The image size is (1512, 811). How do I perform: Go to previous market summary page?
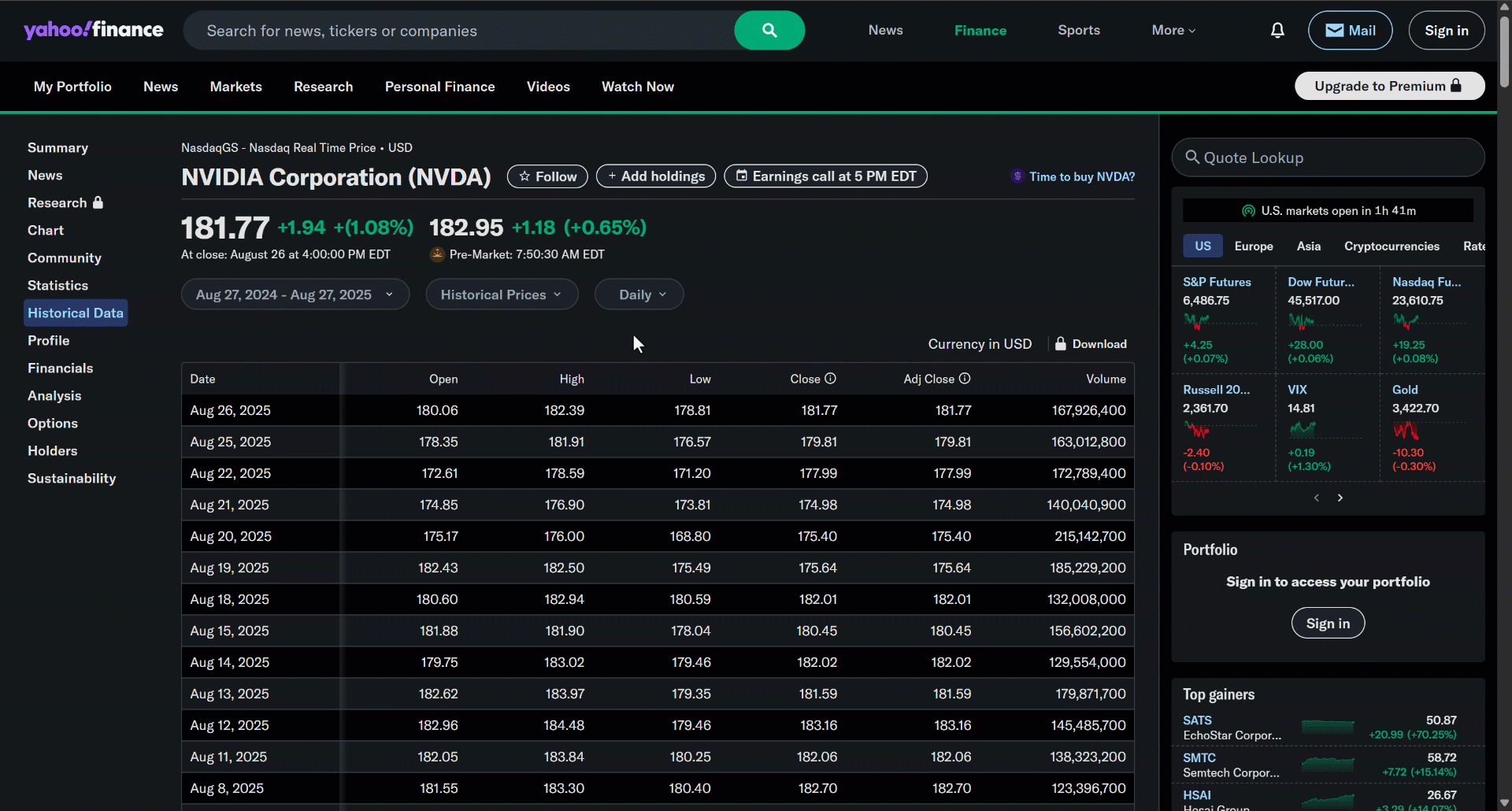tap(1316, 498)
